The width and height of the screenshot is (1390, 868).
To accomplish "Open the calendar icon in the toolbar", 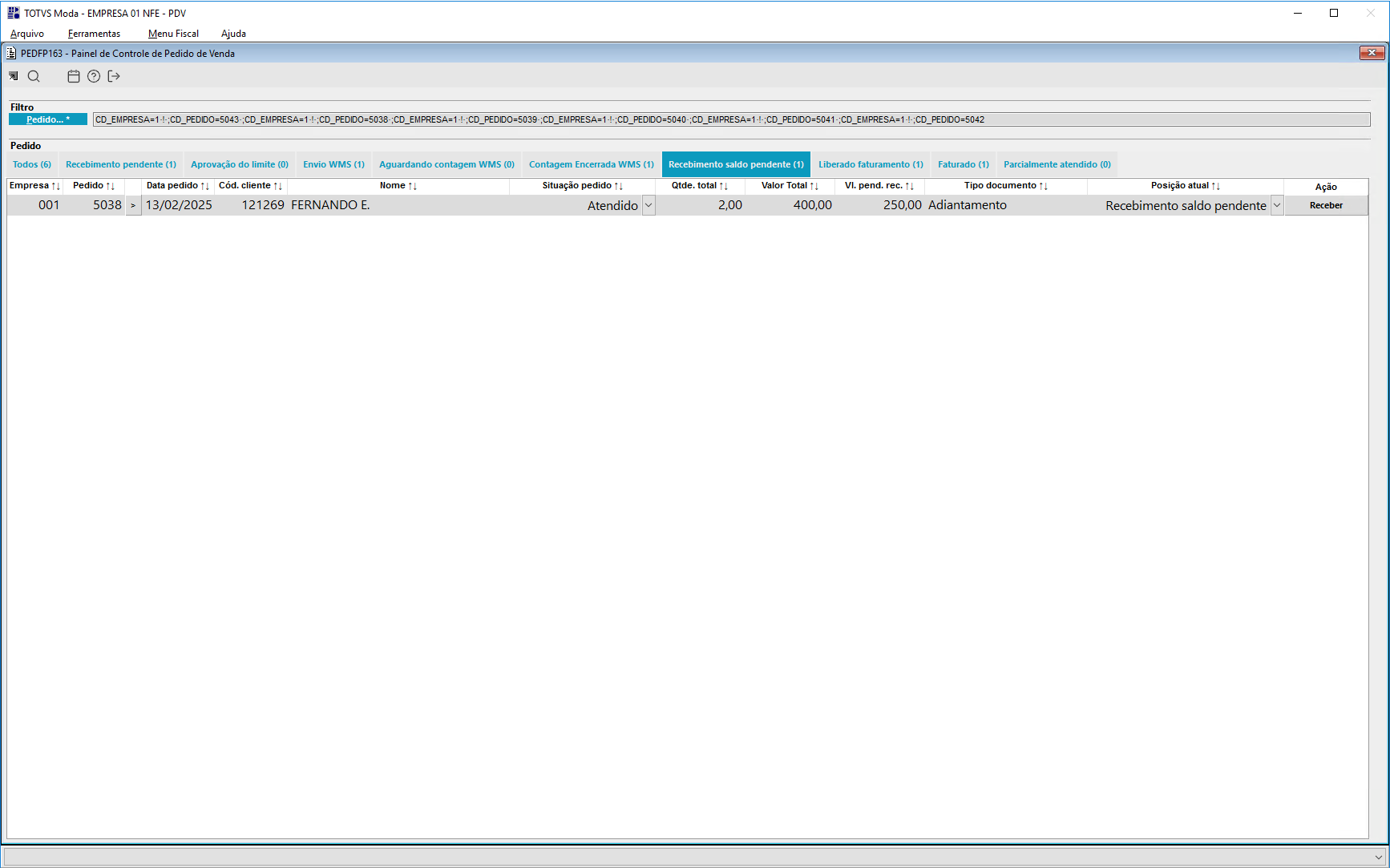I will 74,76.
